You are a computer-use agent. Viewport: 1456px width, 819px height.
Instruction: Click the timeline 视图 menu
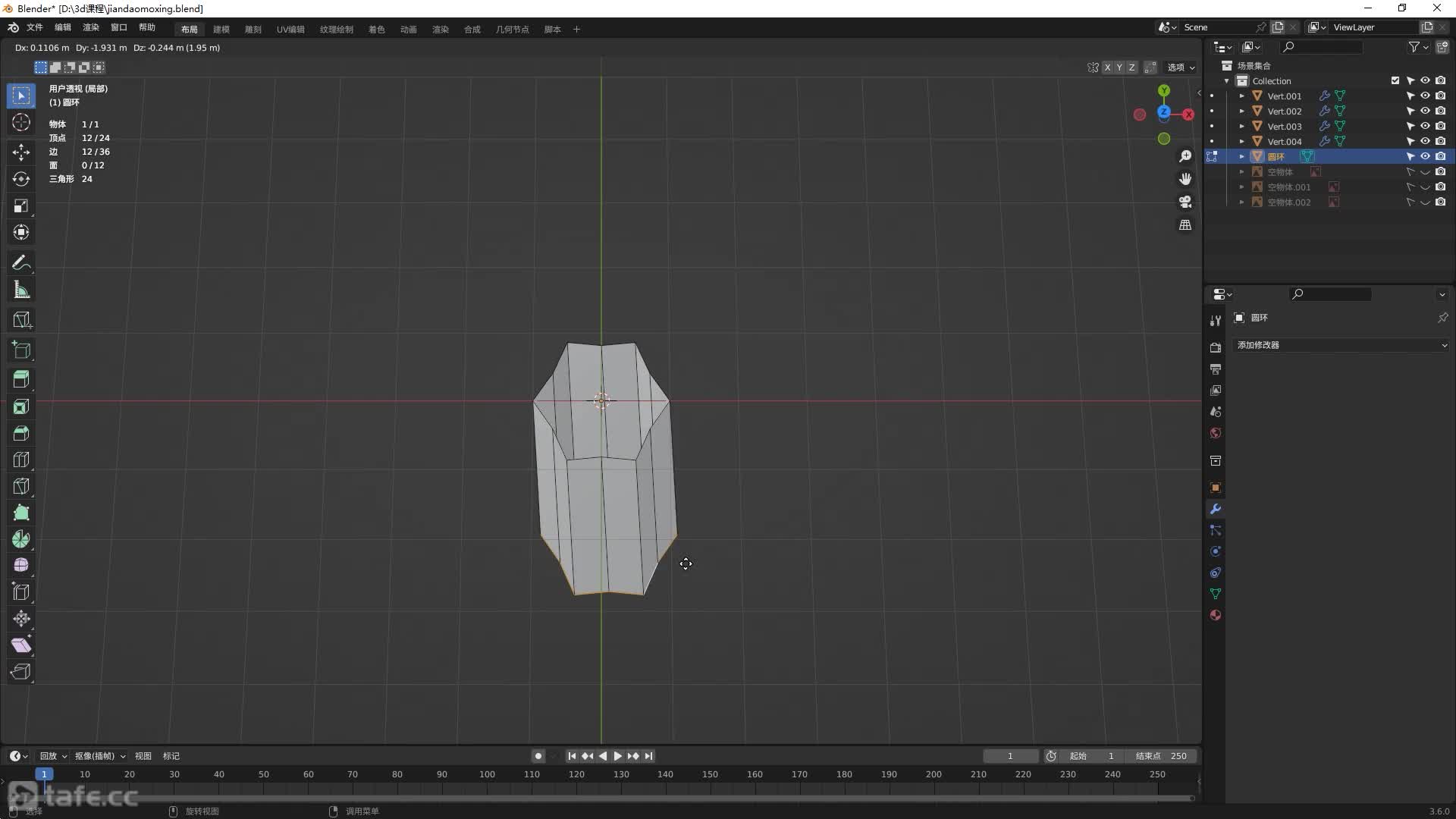point(143,756)
